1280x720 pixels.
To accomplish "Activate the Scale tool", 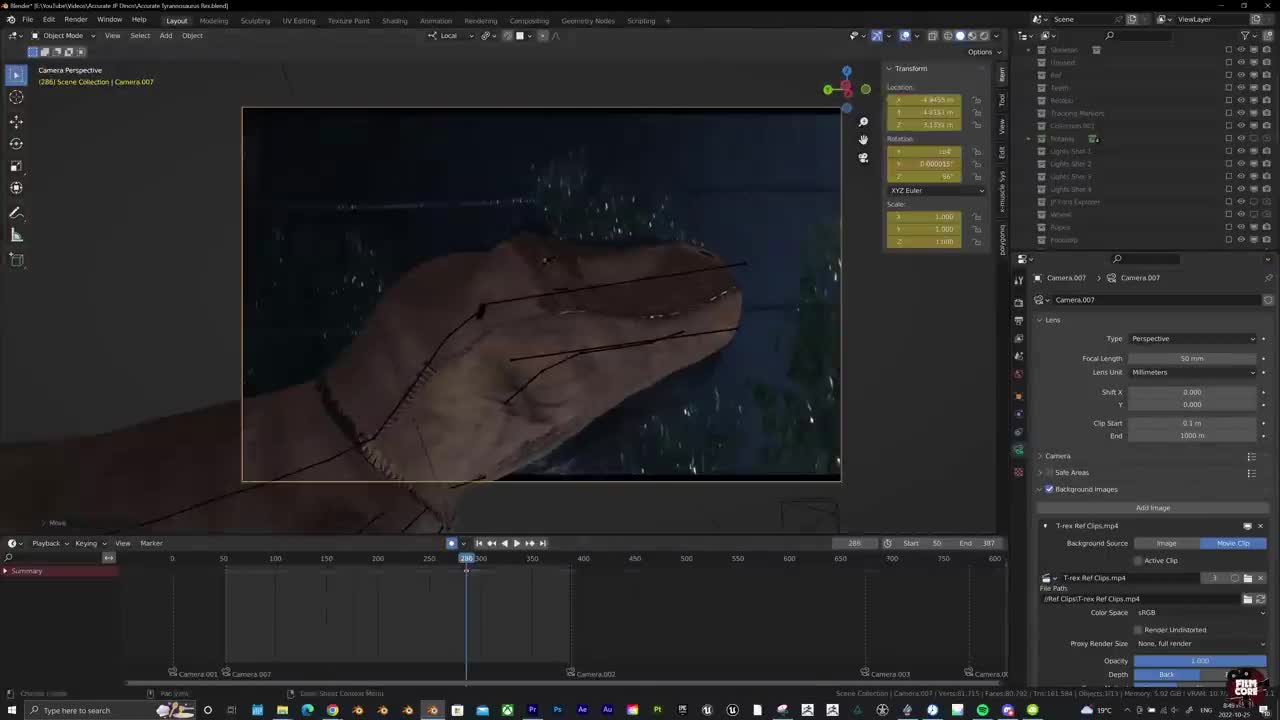I will (16, 165).
